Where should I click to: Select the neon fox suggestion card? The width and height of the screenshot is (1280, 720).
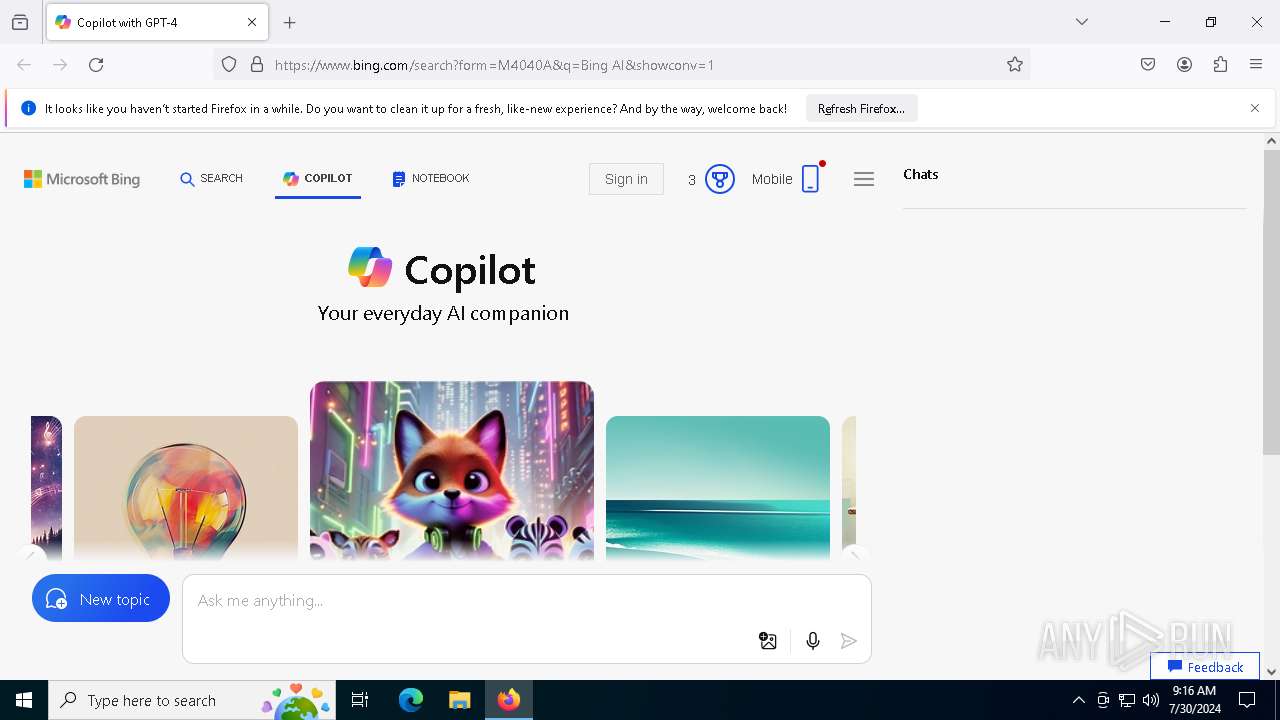click(x=452, y=470)
